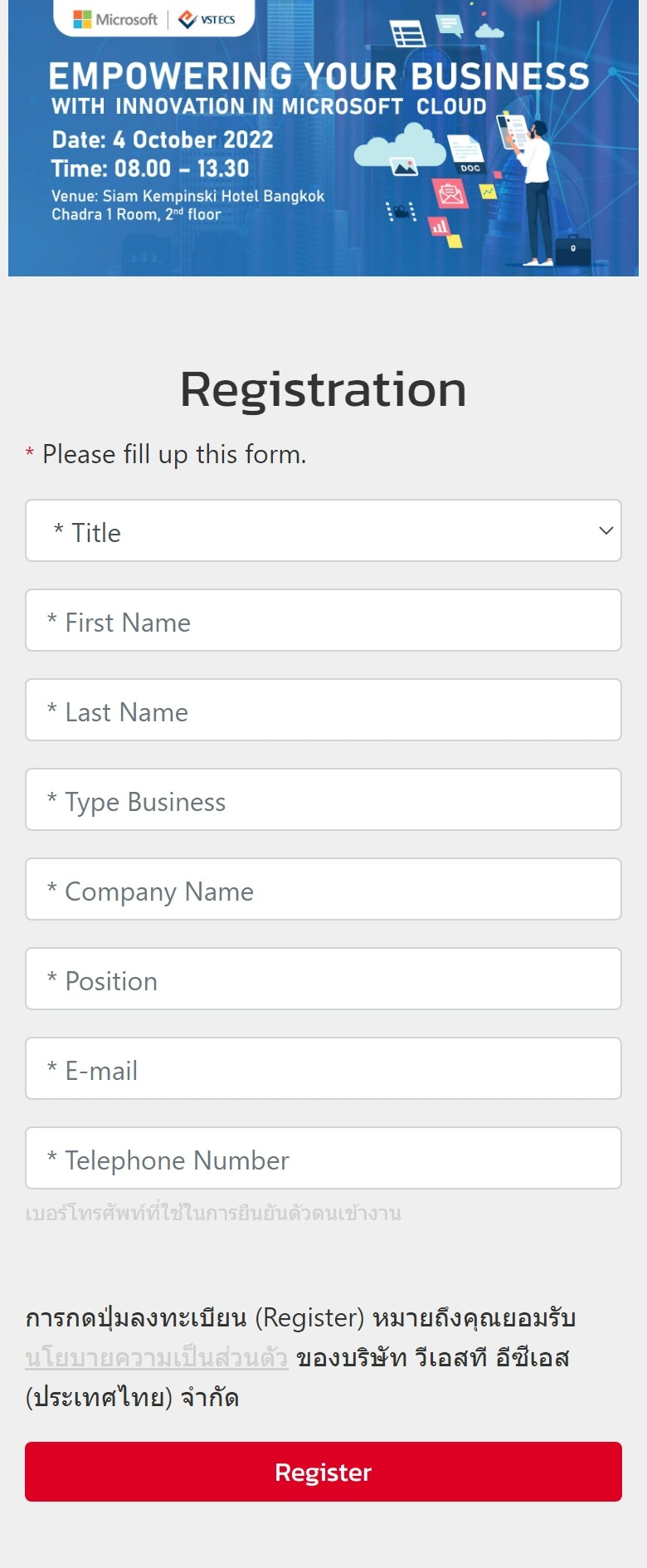Click the red bar chart icon in banner

(x=439, y=226)
